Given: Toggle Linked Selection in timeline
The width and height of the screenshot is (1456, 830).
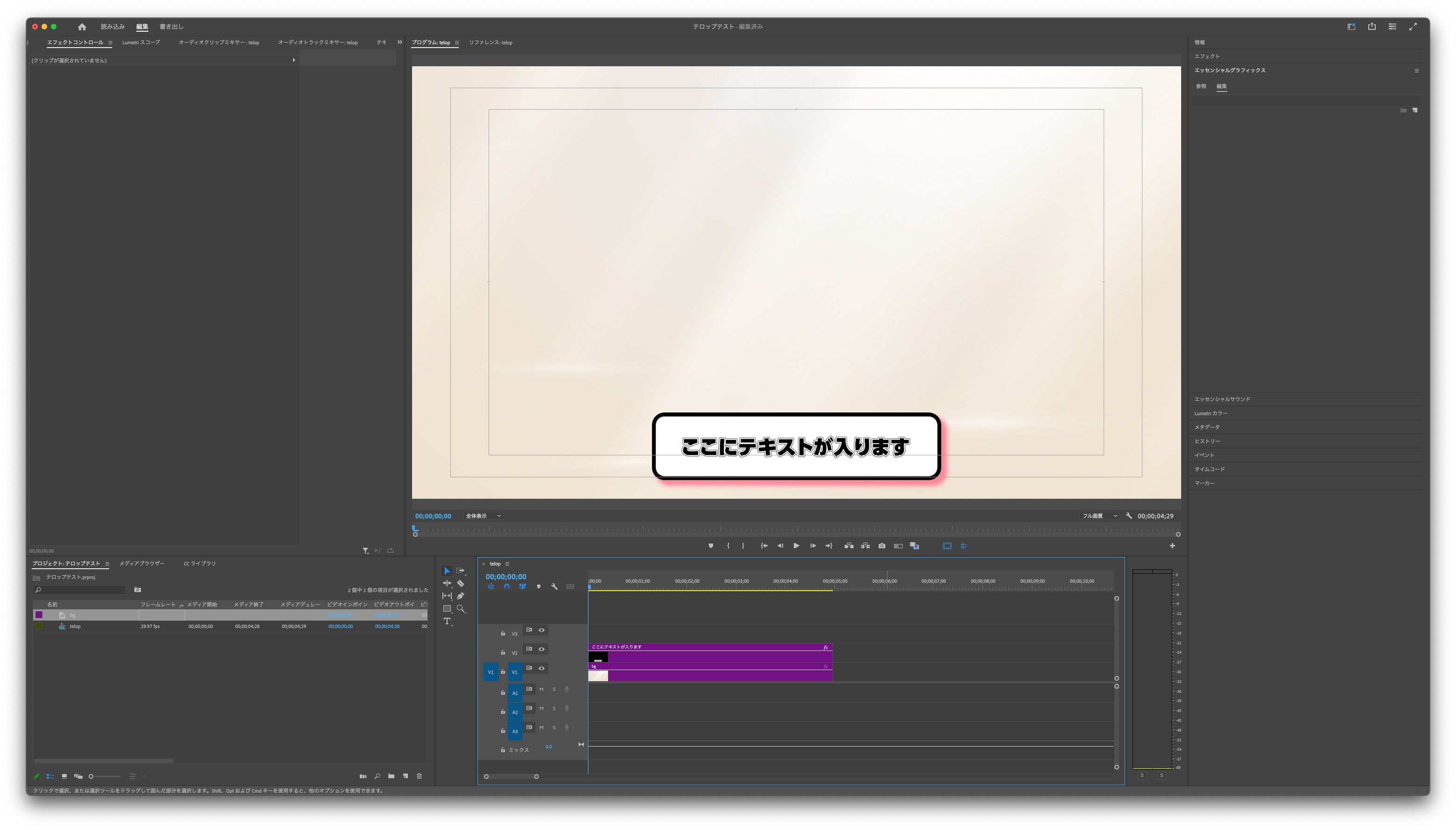Looking at the screenshot, I should pyautogui.click(x=522, y=586).
